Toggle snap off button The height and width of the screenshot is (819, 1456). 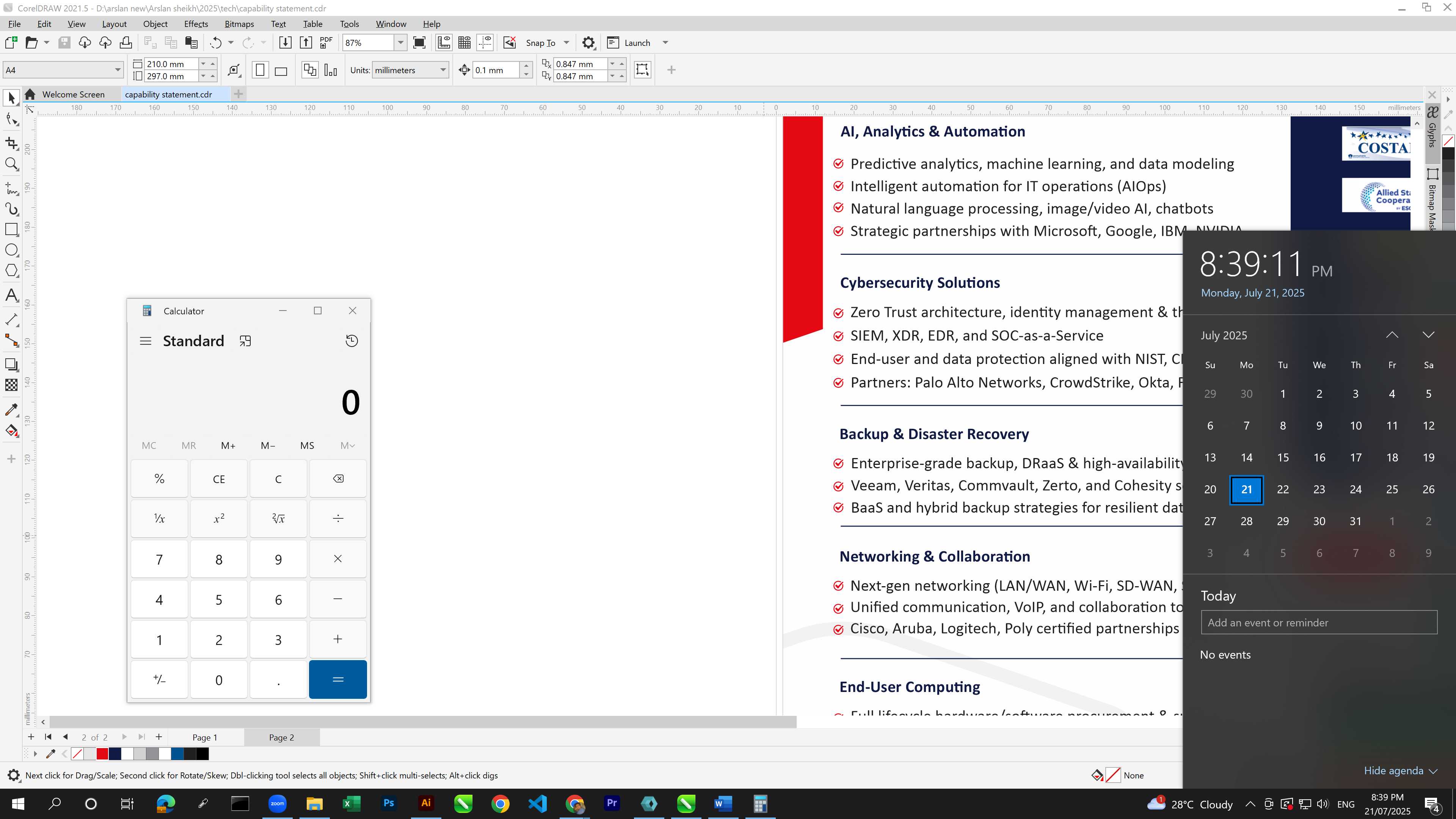point(510,43)
